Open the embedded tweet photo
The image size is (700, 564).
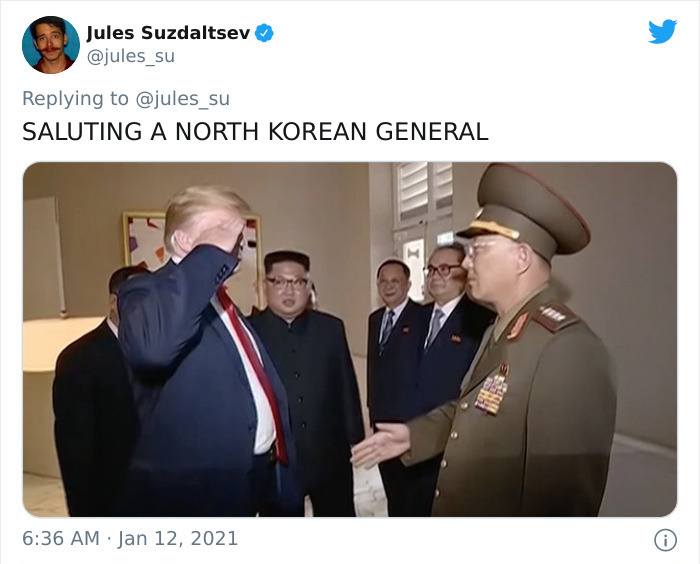coord(350,339)
